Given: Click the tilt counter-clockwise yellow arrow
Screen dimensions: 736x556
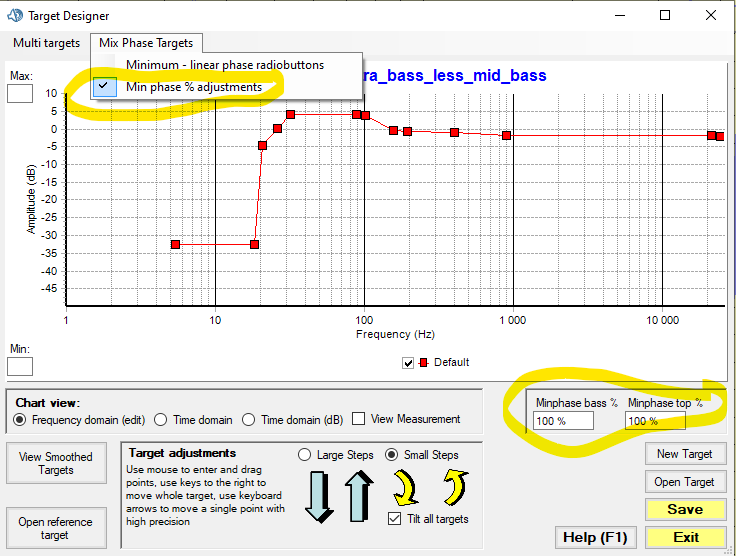Looking at the screenshot, I should [x=456, y=488].
